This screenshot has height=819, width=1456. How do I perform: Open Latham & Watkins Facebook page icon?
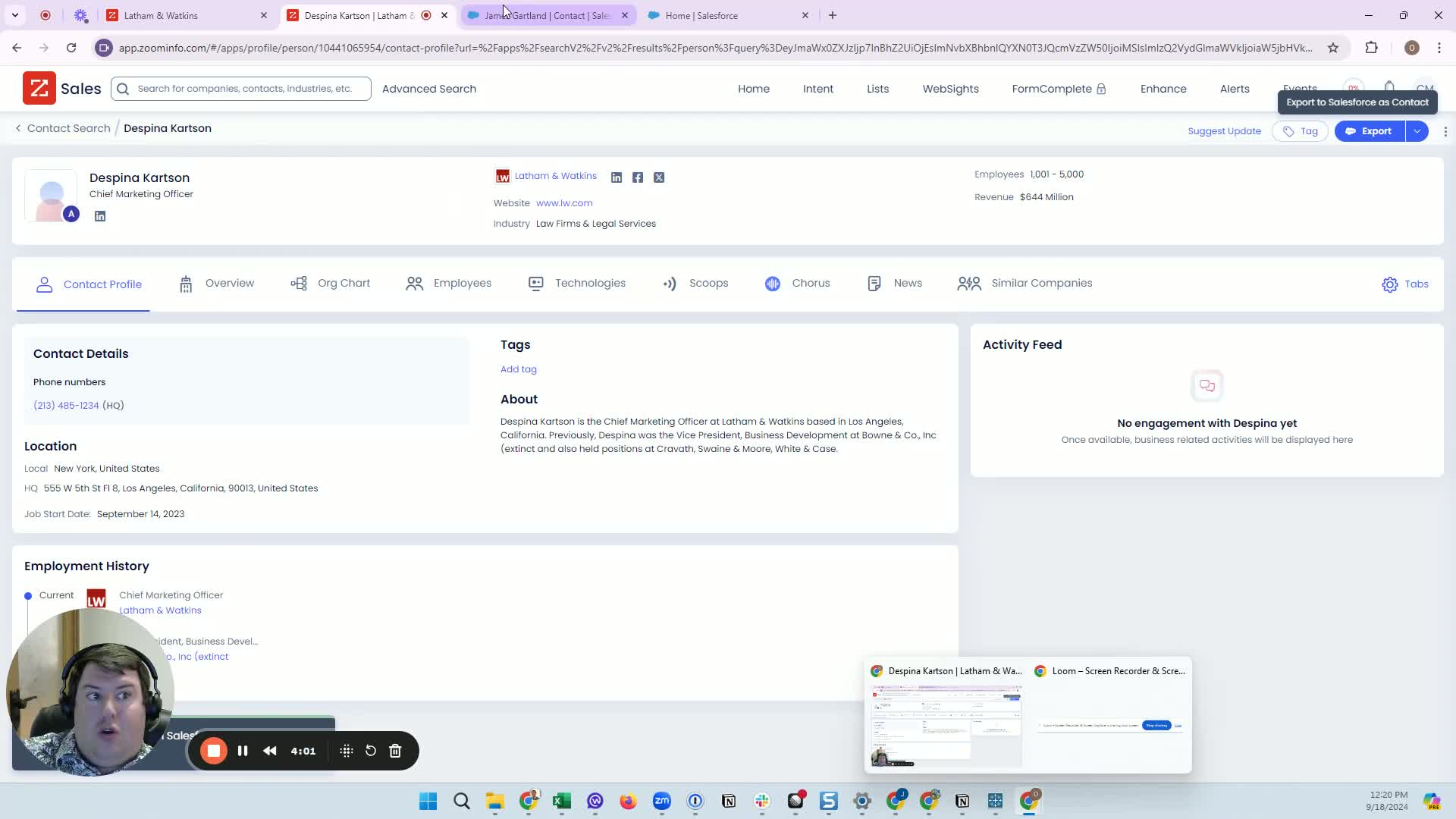[638, 177]
